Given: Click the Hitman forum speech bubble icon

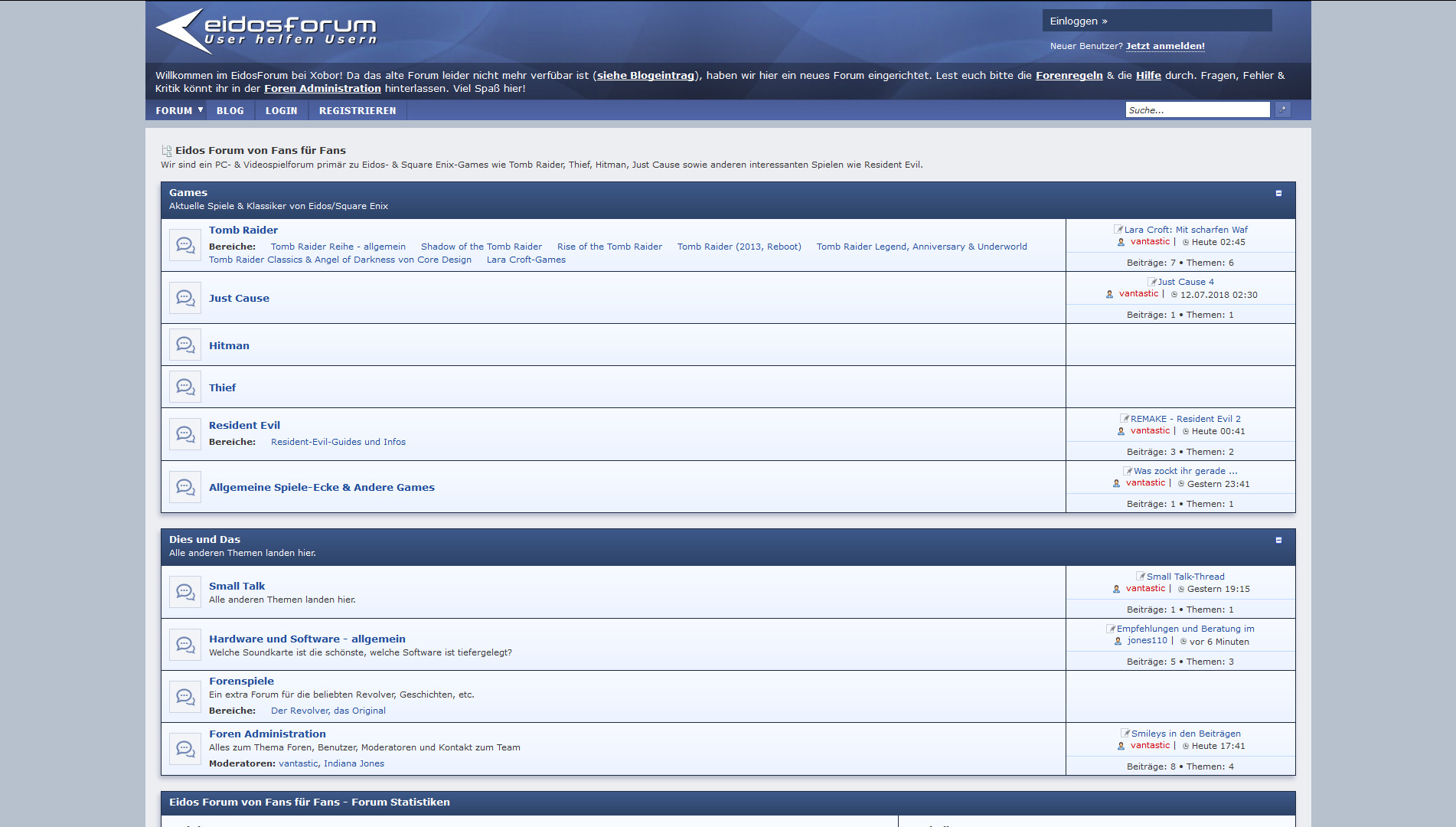Looking at the screenshot, I should tap(185, 345).
